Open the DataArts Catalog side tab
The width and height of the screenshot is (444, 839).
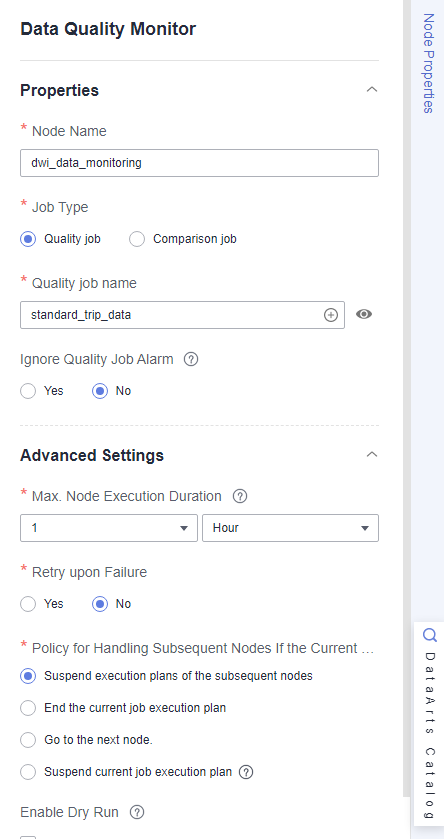430,722
